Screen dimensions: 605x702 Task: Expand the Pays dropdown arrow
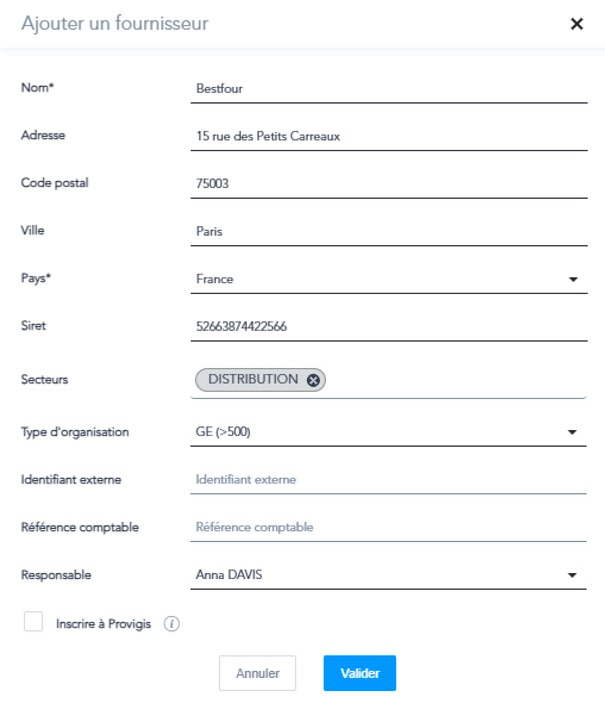(x=573, y=280)
